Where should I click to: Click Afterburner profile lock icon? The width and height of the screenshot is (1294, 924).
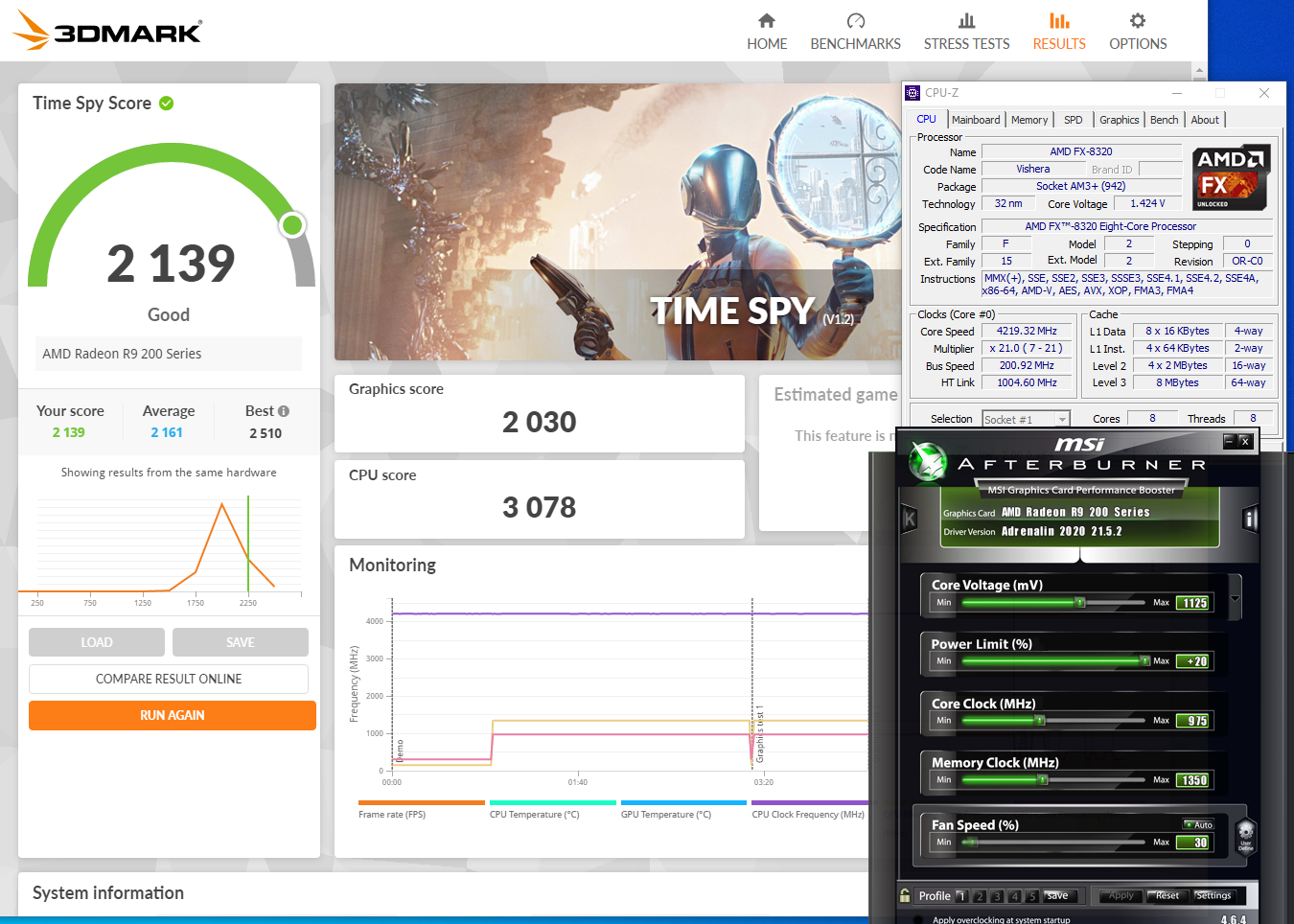(x=905, y=895)
